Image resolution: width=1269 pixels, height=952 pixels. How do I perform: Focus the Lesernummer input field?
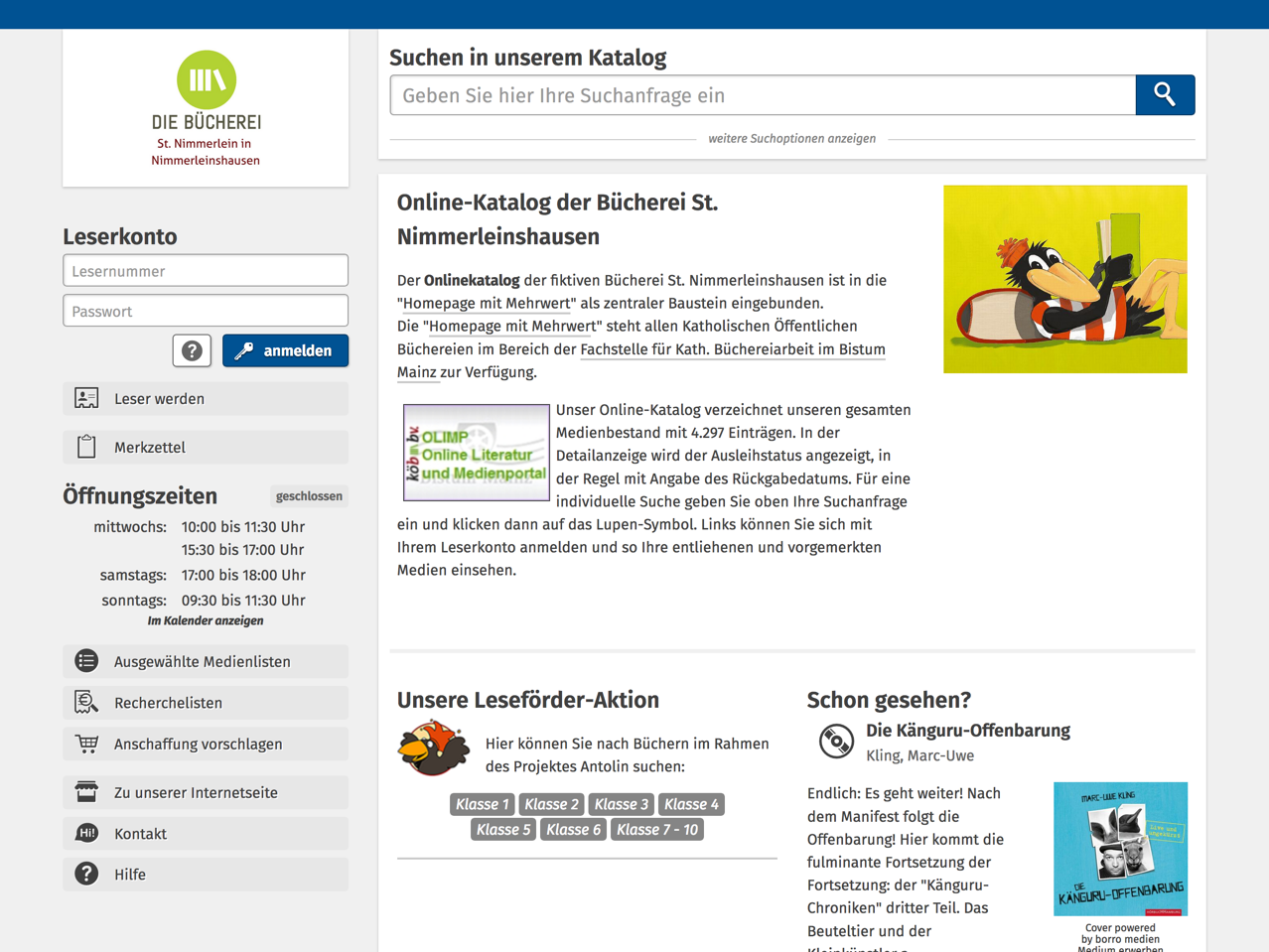(206, 271)
